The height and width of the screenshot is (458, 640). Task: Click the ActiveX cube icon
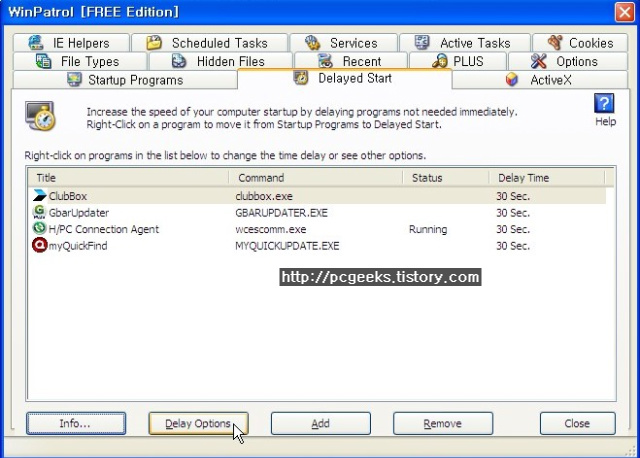[511, 80]
